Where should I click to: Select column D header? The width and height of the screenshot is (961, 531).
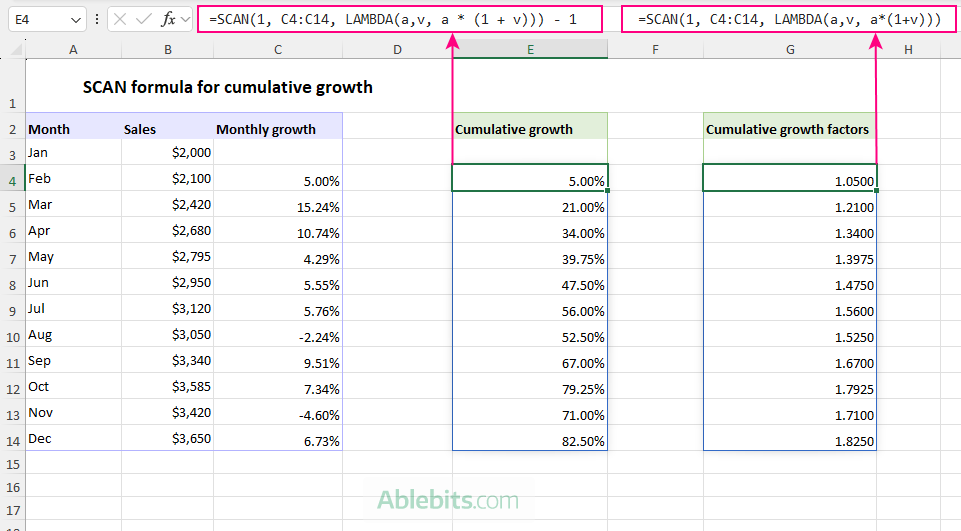397,50
